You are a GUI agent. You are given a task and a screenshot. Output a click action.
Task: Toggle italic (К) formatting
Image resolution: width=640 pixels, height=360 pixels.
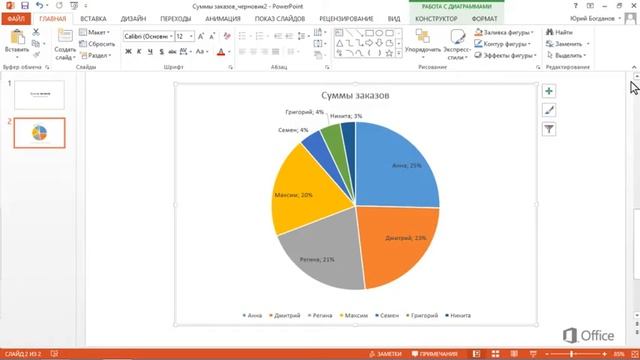139,51
